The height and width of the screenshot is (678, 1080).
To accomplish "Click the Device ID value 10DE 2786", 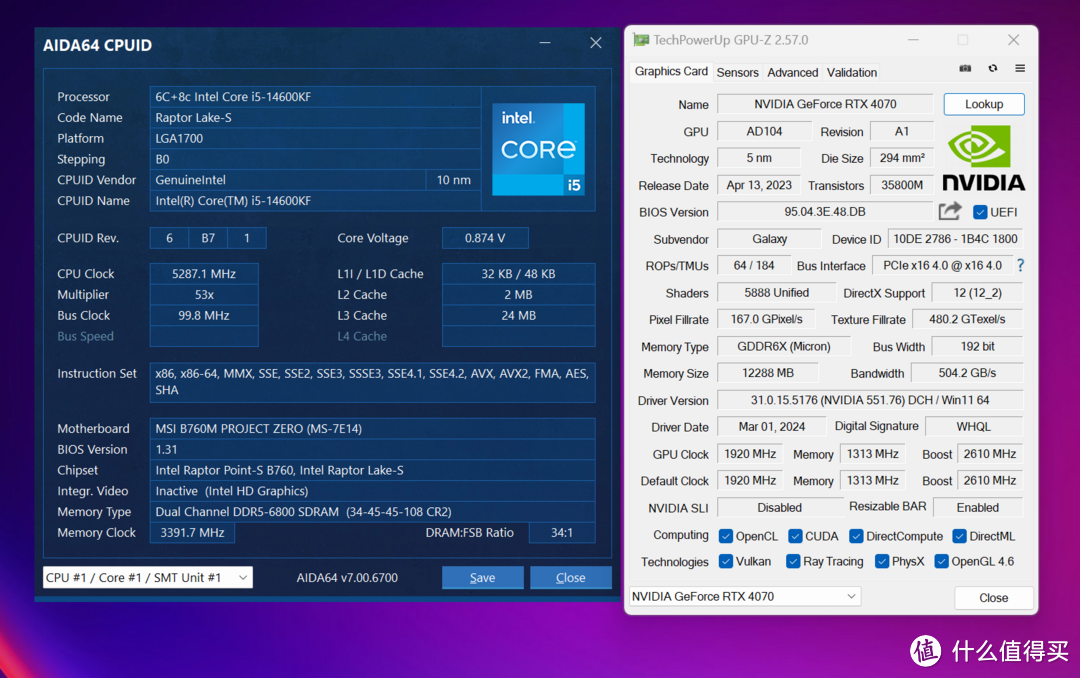I will pyautogui.click(x=955, y=238).
